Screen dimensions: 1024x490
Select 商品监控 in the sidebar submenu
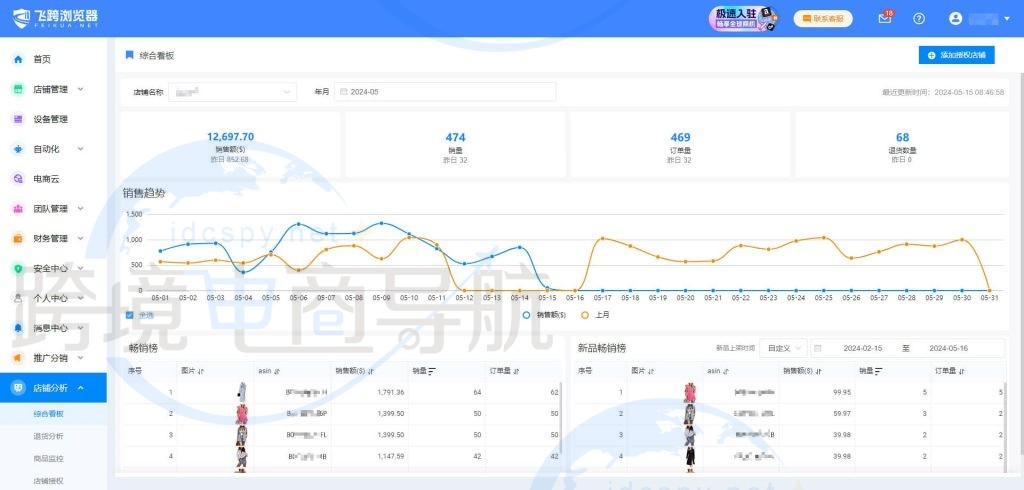[48, 458]
